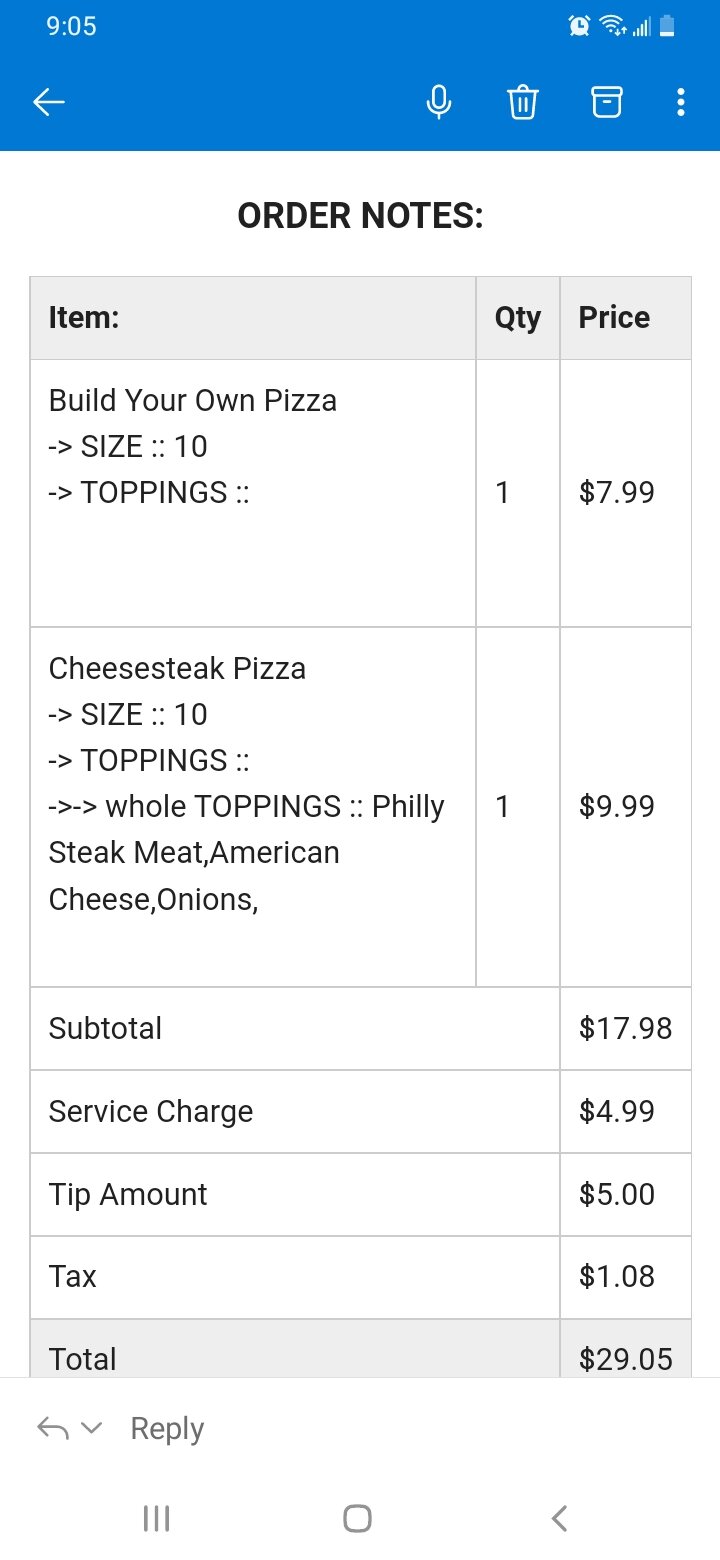720x1560 pixels.
Task: Tap the Subtotal $17.98 amount
Action: 625,1028
